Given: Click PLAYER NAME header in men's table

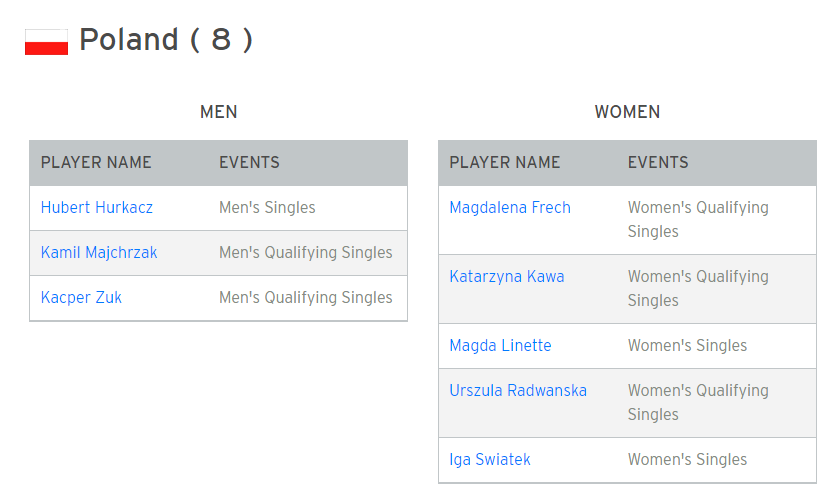Looking at the screenshot, I should click(x=96, y=163).
